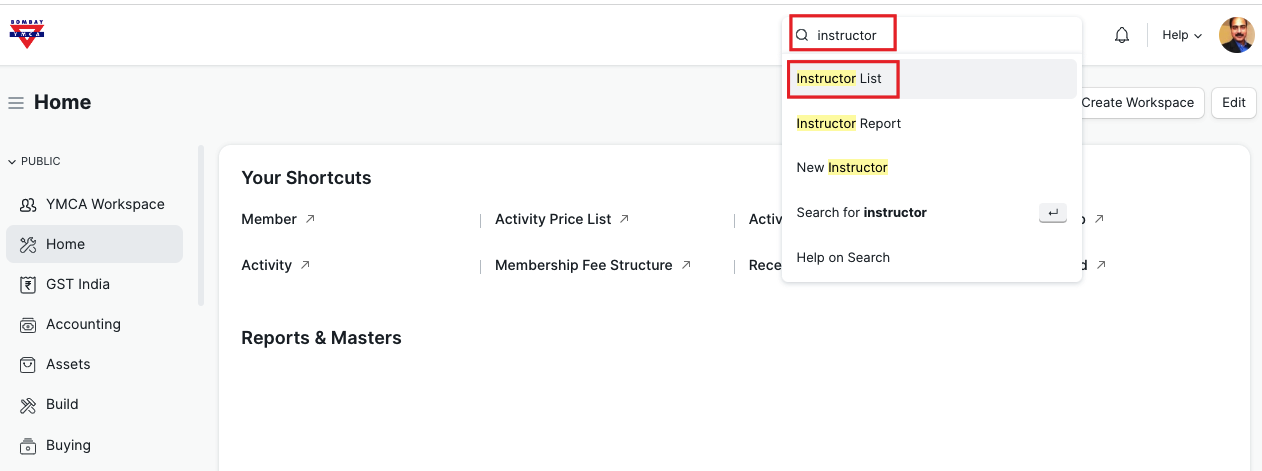Open the notifications bell
The width and height of the screenshot is (1262, 471).
tap(1122, 35)
